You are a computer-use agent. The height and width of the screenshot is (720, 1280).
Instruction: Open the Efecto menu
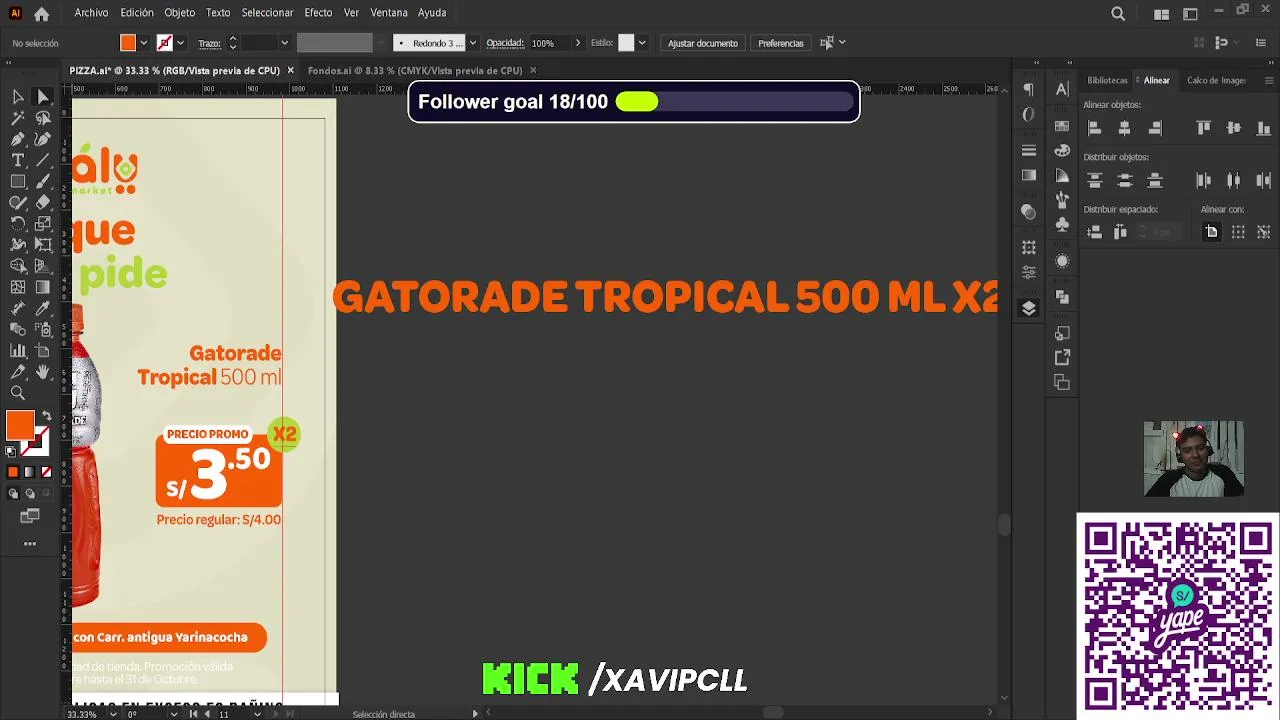point(318,13)
